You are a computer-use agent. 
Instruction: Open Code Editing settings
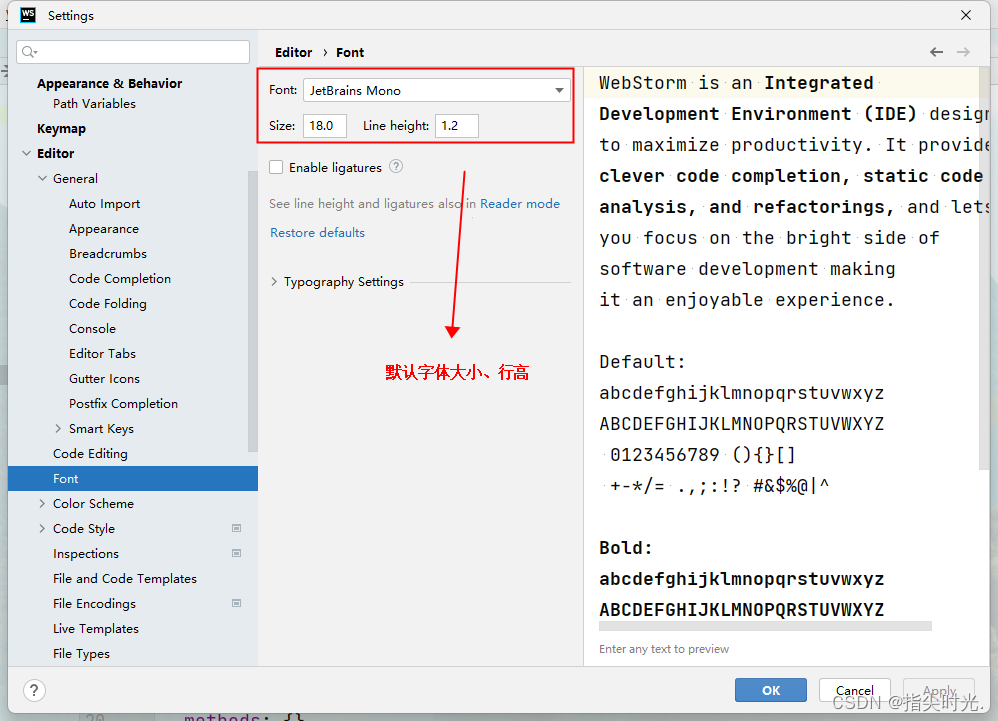click(90, 454)
